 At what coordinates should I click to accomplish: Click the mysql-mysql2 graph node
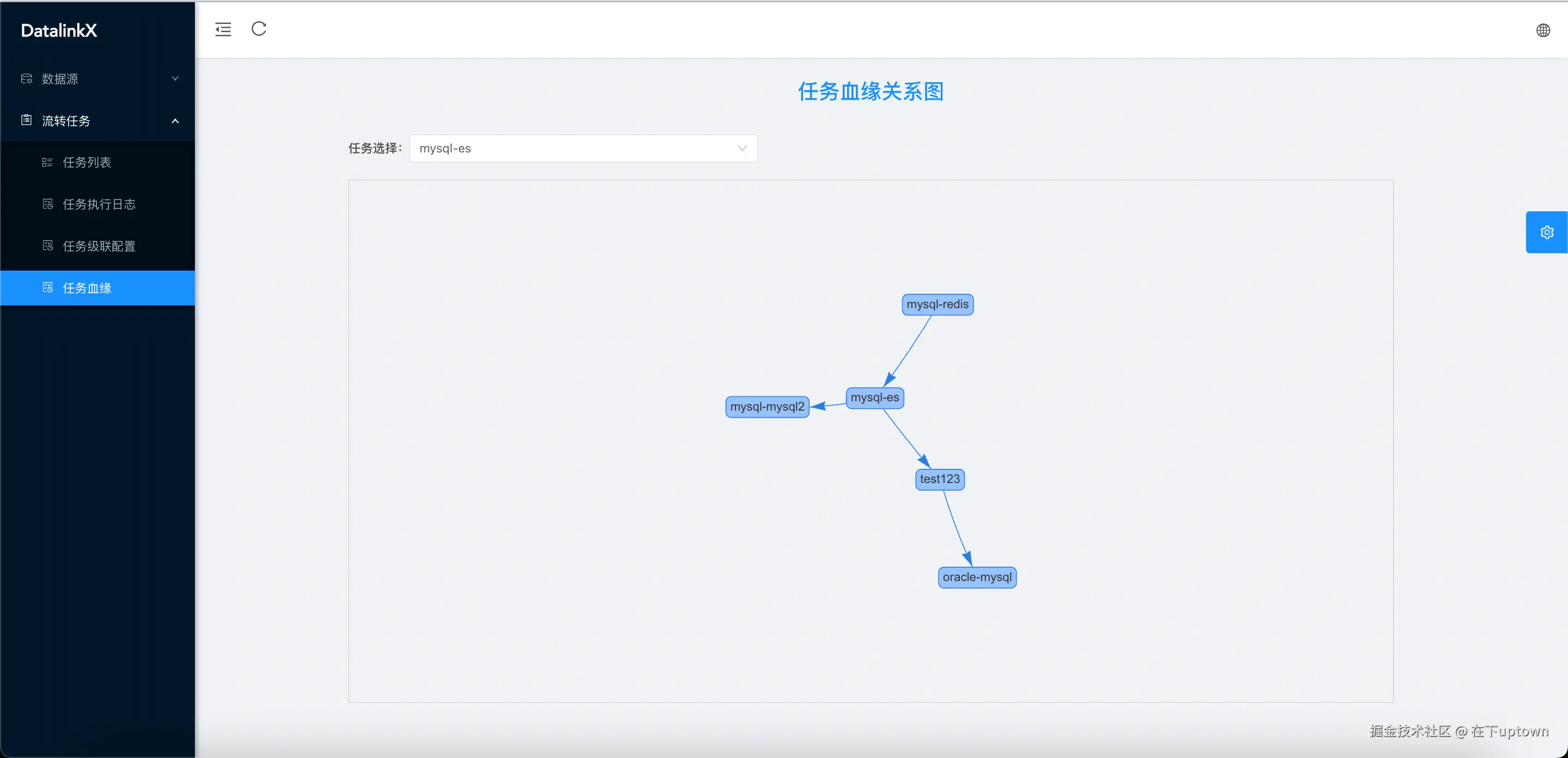pos(767,407)
